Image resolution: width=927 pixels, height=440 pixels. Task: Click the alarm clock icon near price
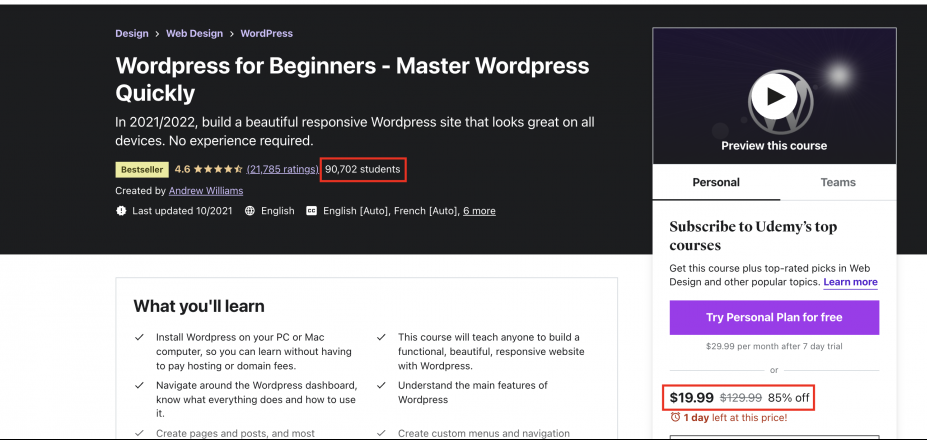pos(675,417)
